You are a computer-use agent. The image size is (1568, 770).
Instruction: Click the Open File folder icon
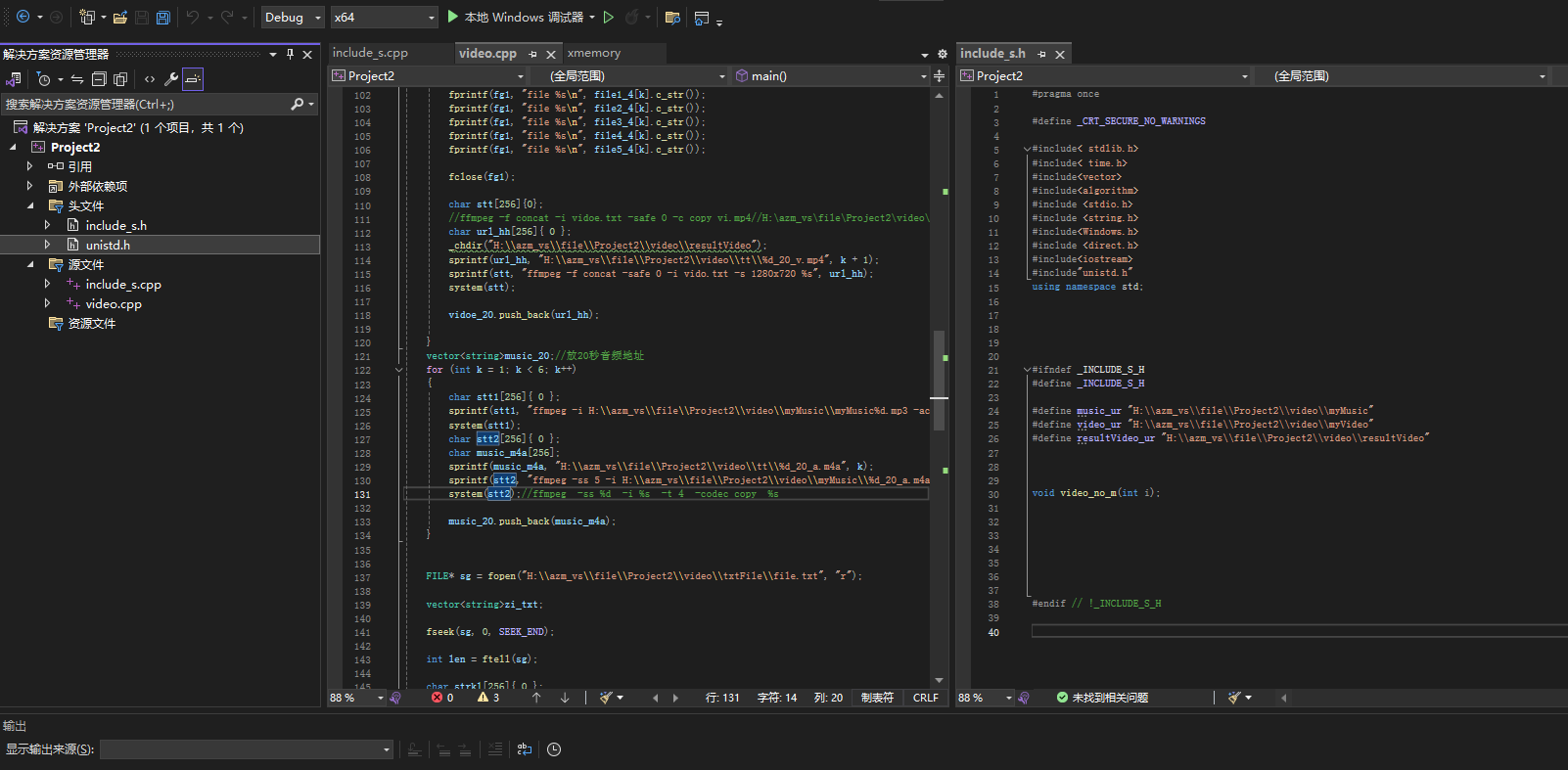click(x=120, y=17)
